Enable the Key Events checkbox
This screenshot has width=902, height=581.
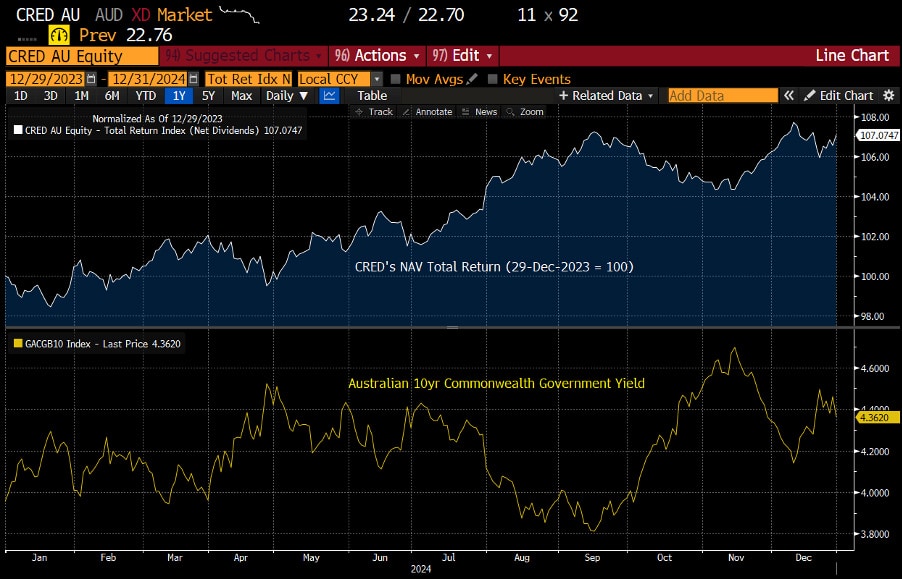point(492,79)
